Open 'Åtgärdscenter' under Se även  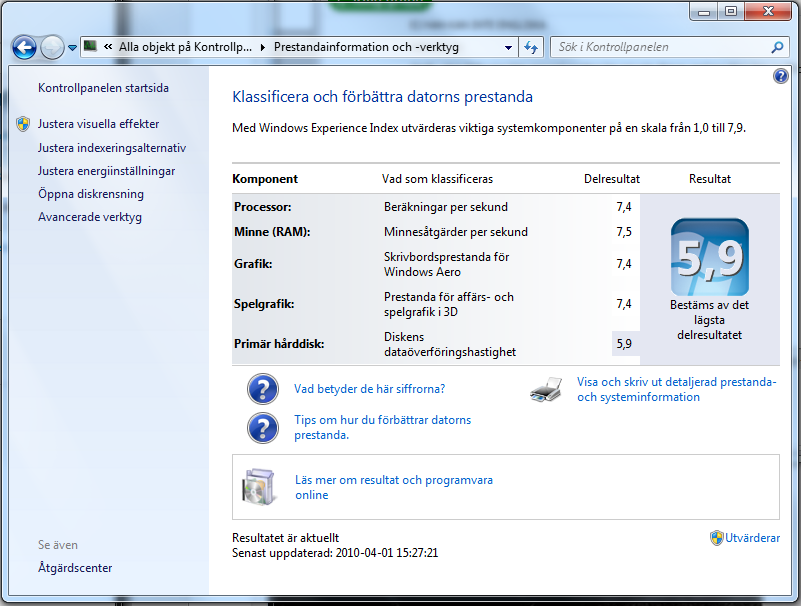pyautogui.click(x=75, y=567)
